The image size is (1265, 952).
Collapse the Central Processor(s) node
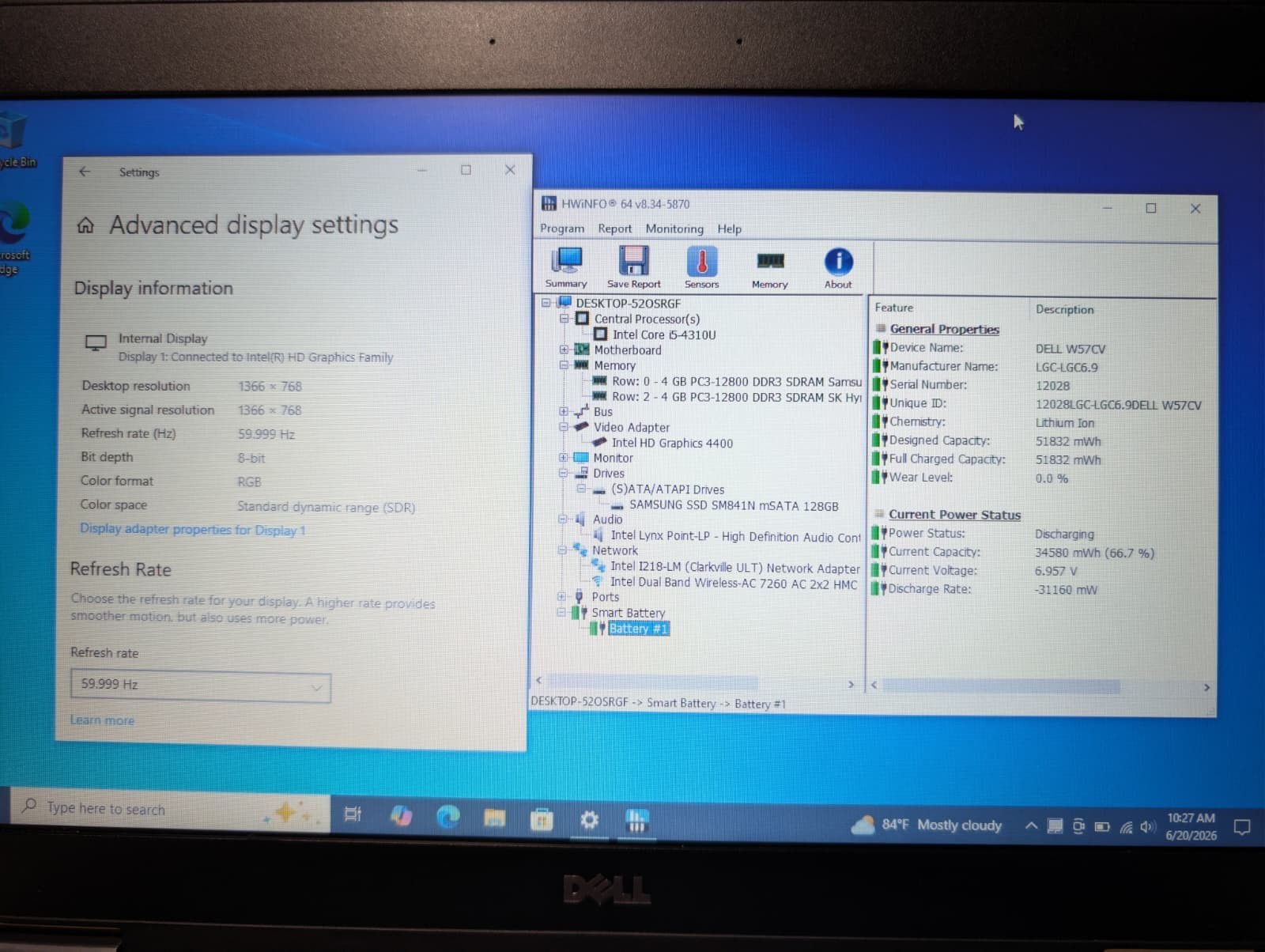coord(565,319)
